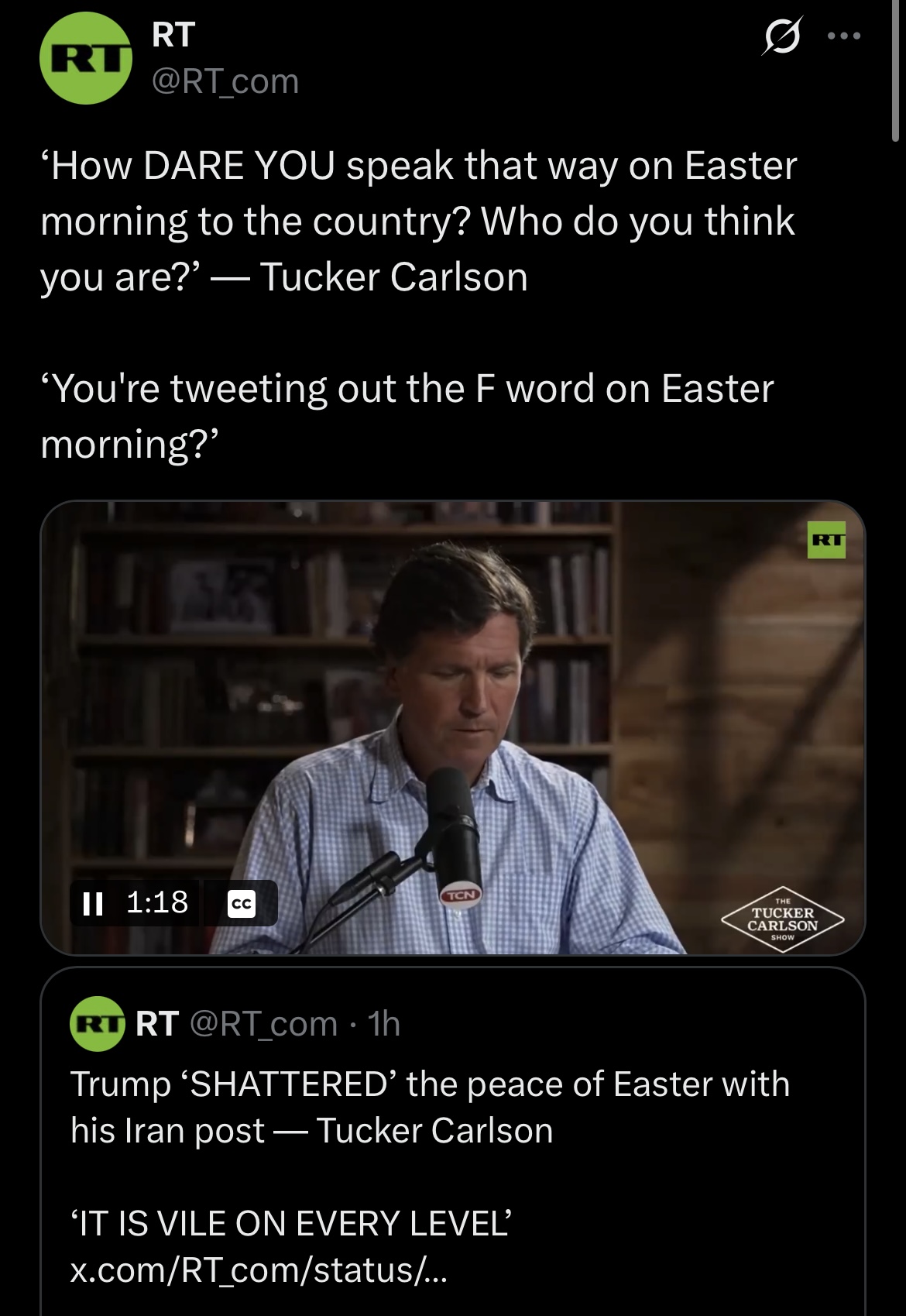The height and width of the screenshot is (1316, 906).
Task: Pause the video playback
Action: (x=93, y=903)
